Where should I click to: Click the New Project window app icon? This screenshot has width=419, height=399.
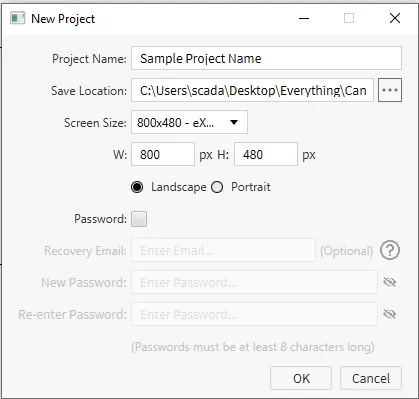tap(17, 18)
